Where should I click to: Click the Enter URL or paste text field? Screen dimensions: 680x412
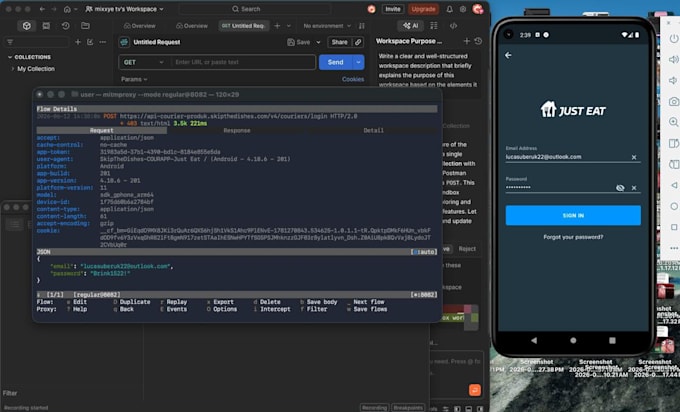coord(243,62)
